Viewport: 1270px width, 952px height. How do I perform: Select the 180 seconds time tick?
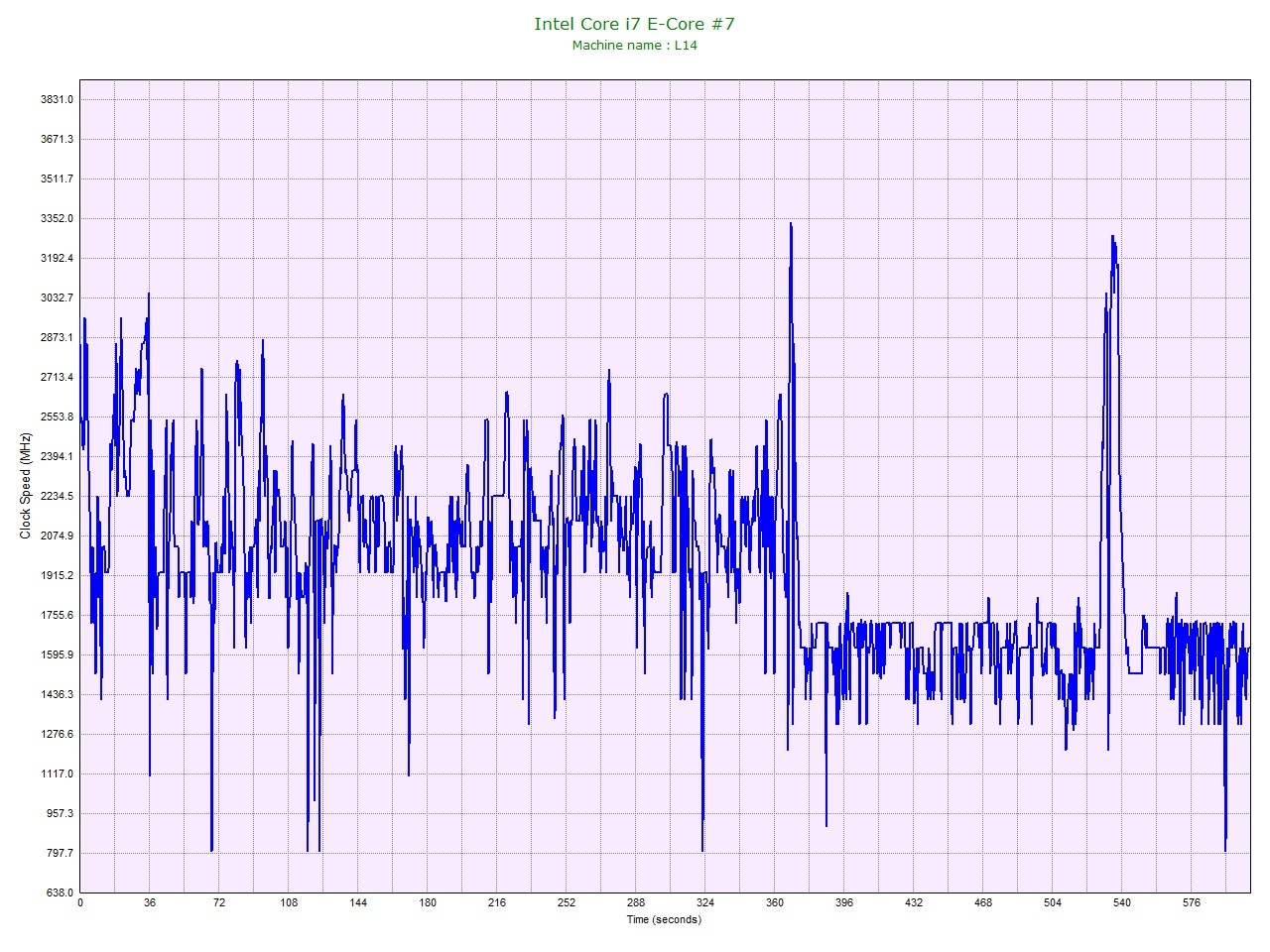point(428,903)
